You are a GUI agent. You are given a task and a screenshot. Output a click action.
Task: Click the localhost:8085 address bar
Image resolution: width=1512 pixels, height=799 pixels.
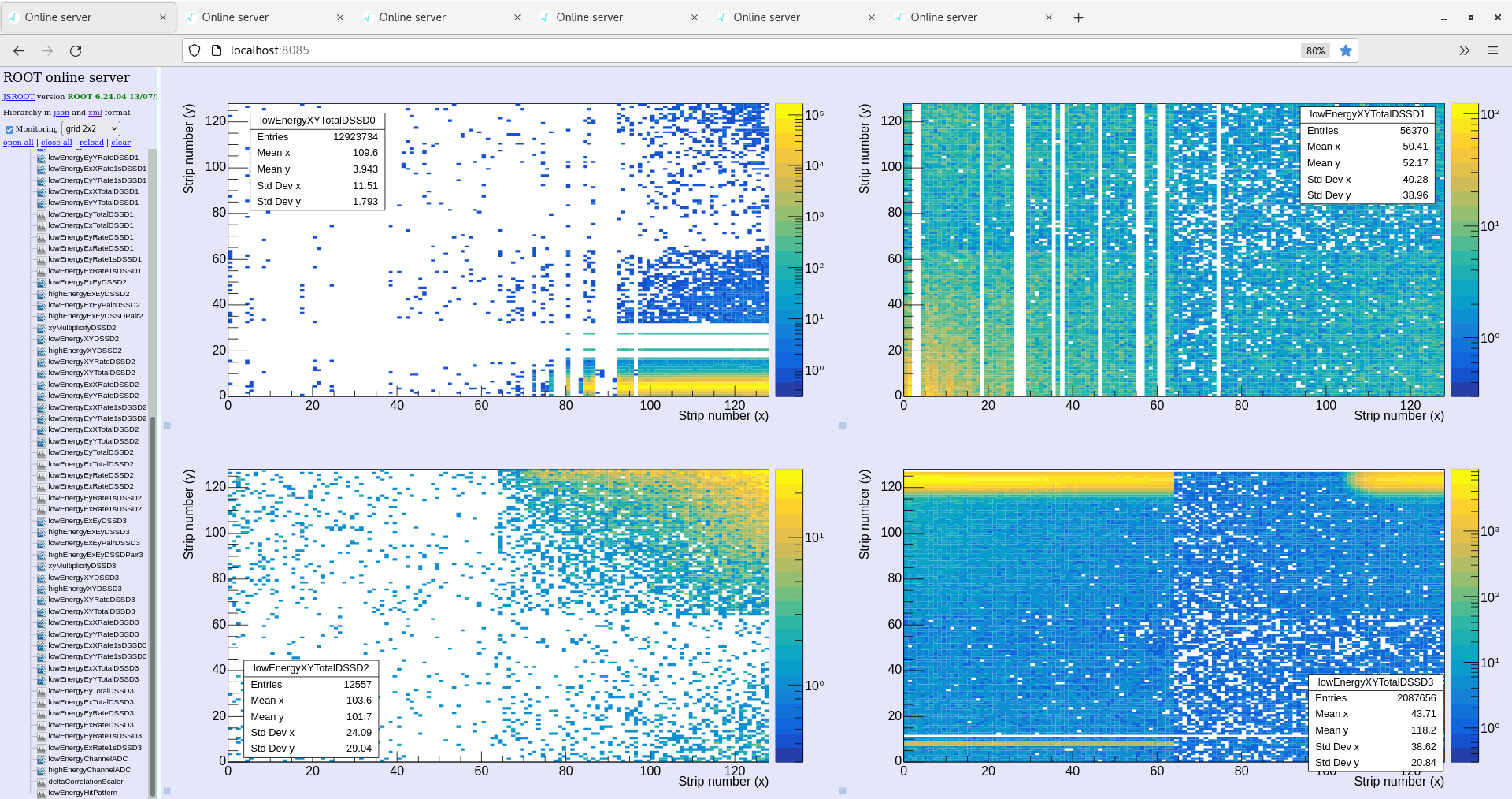(709, 50)
